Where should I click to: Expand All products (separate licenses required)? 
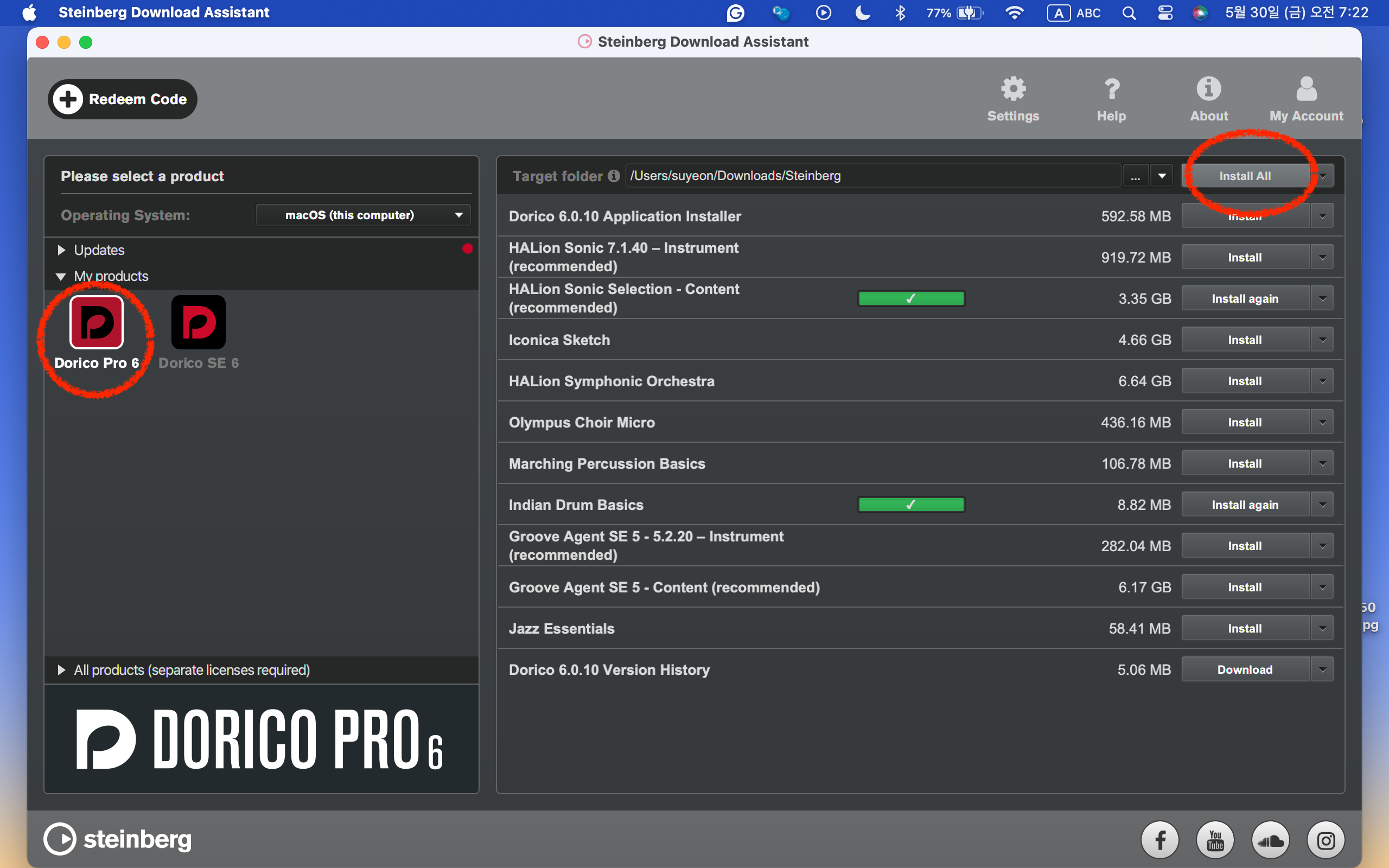[61, 670]
